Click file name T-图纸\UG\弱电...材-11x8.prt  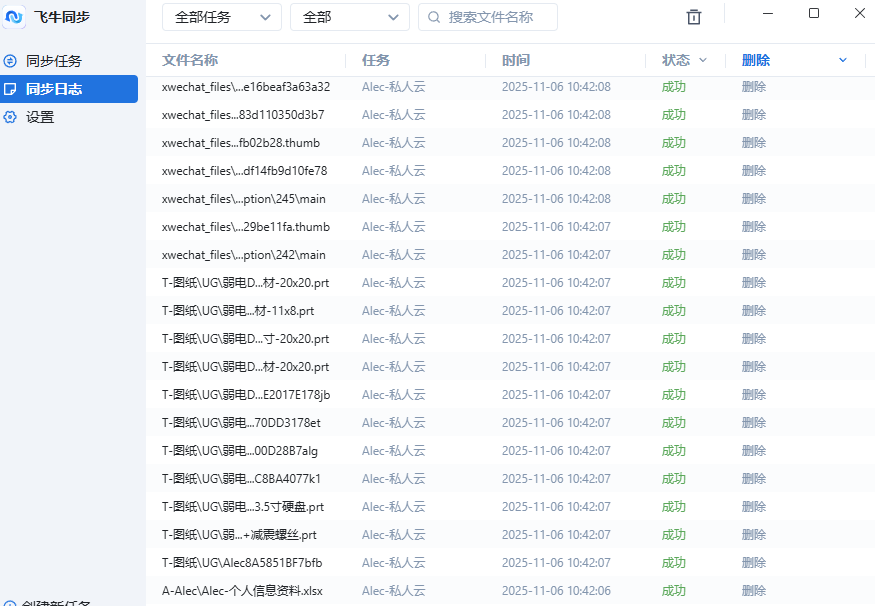238,311
